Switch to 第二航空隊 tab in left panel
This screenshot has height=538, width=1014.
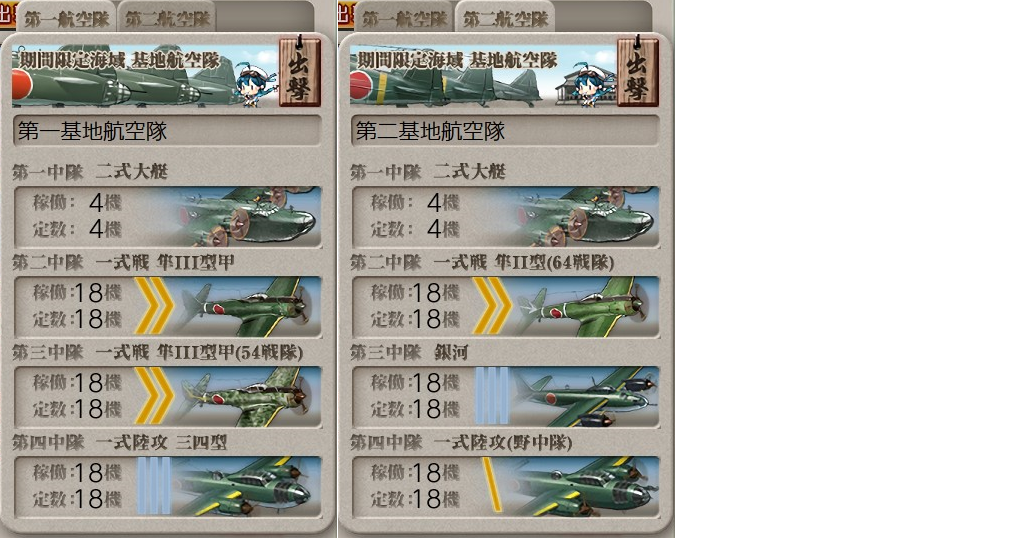[167, 19]
